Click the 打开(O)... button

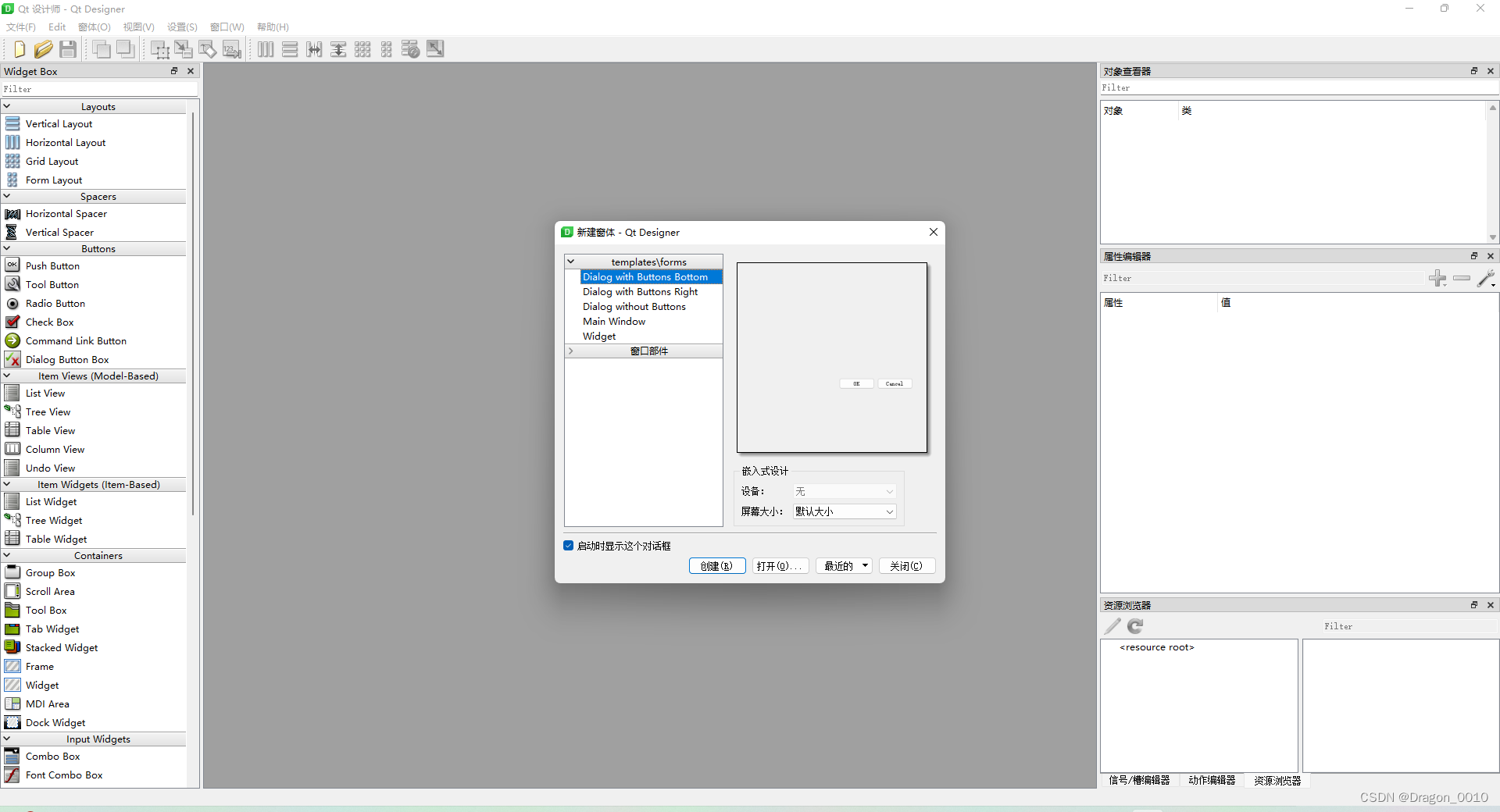(780, 566)
